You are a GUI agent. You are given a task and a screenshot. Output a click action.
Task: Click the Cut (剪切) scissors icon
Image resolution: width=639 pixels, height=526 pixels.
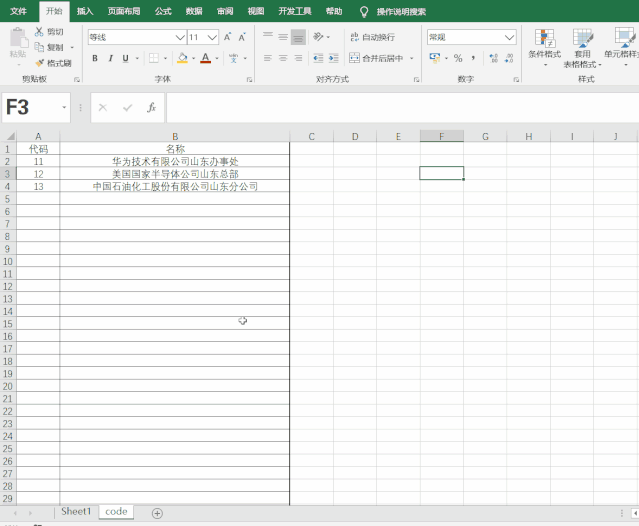pos(39,32)
